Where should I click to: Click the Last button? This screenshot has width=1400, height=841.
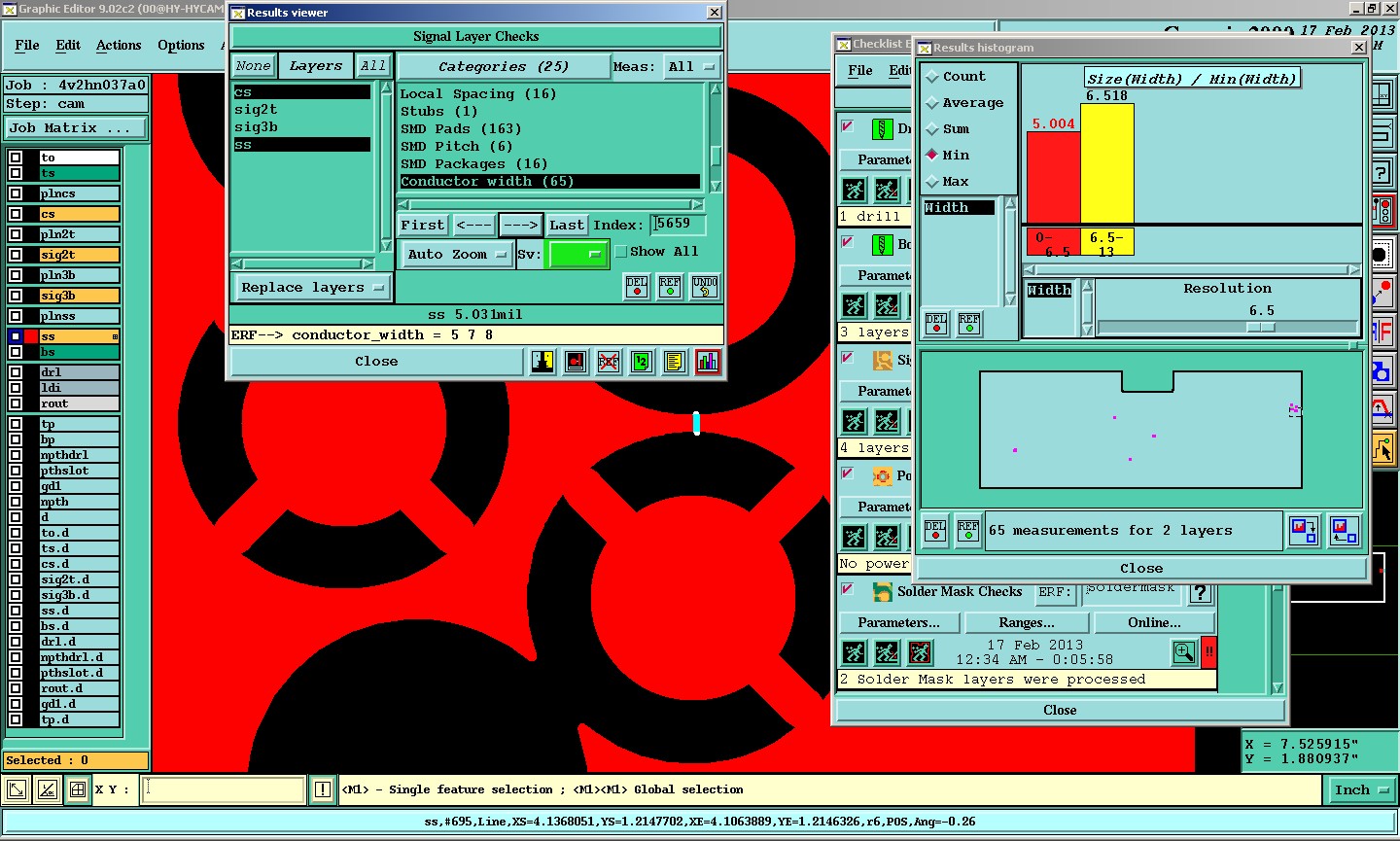[x=567, y=225]
